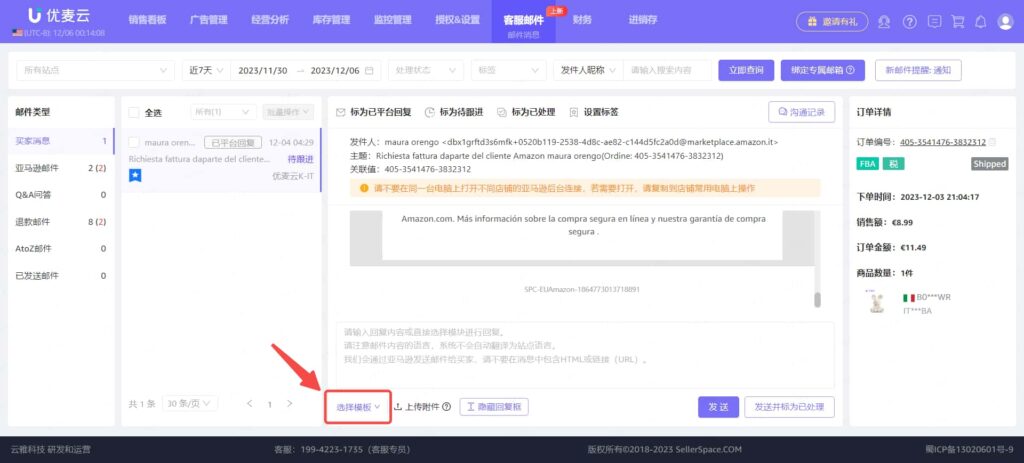Click the 发送 button
The height and width of the screenshot is (463, 1024).
(x=718, y=407)
